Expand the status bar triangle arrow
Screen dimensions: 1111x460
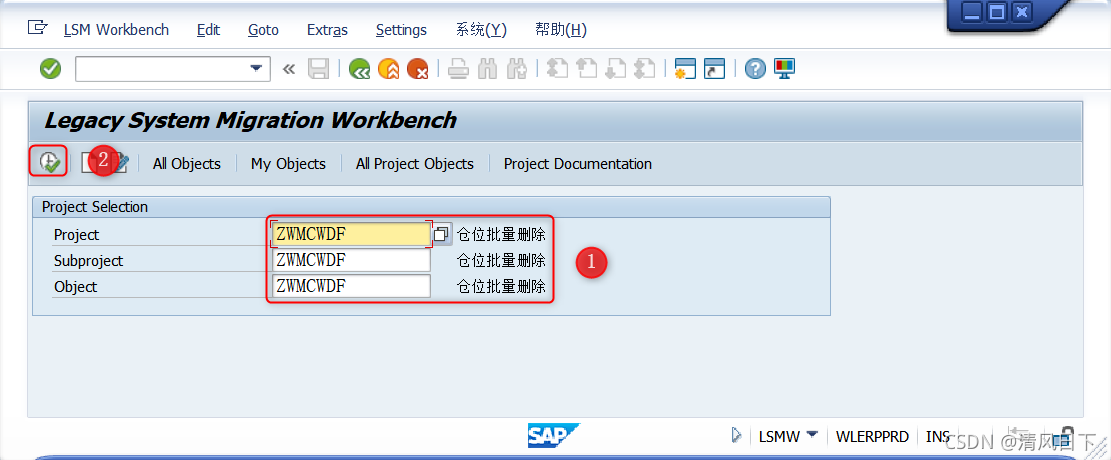click(737, 435)
